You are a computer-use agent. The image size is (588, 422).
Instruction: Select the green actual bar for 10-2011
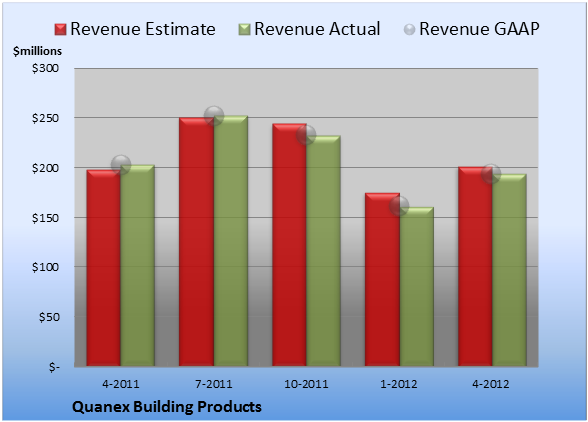tap(324, 251)
